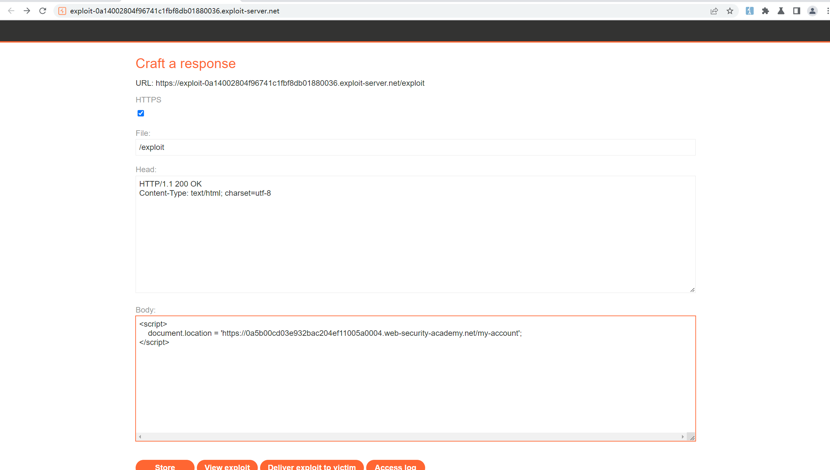Viewport: 830px width, 470px height.
Task: Open the profile avatar menu
Action: point(812,11)
